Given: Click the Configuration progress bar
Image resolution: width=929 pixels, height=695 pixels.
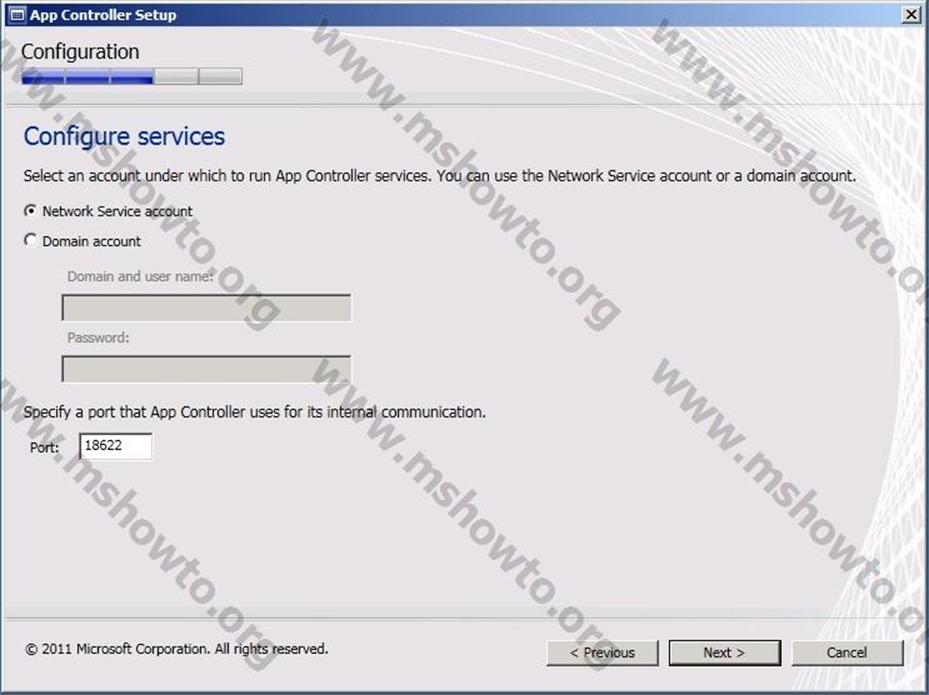Looking at the screenshot, I should click(x=132, y=76).
